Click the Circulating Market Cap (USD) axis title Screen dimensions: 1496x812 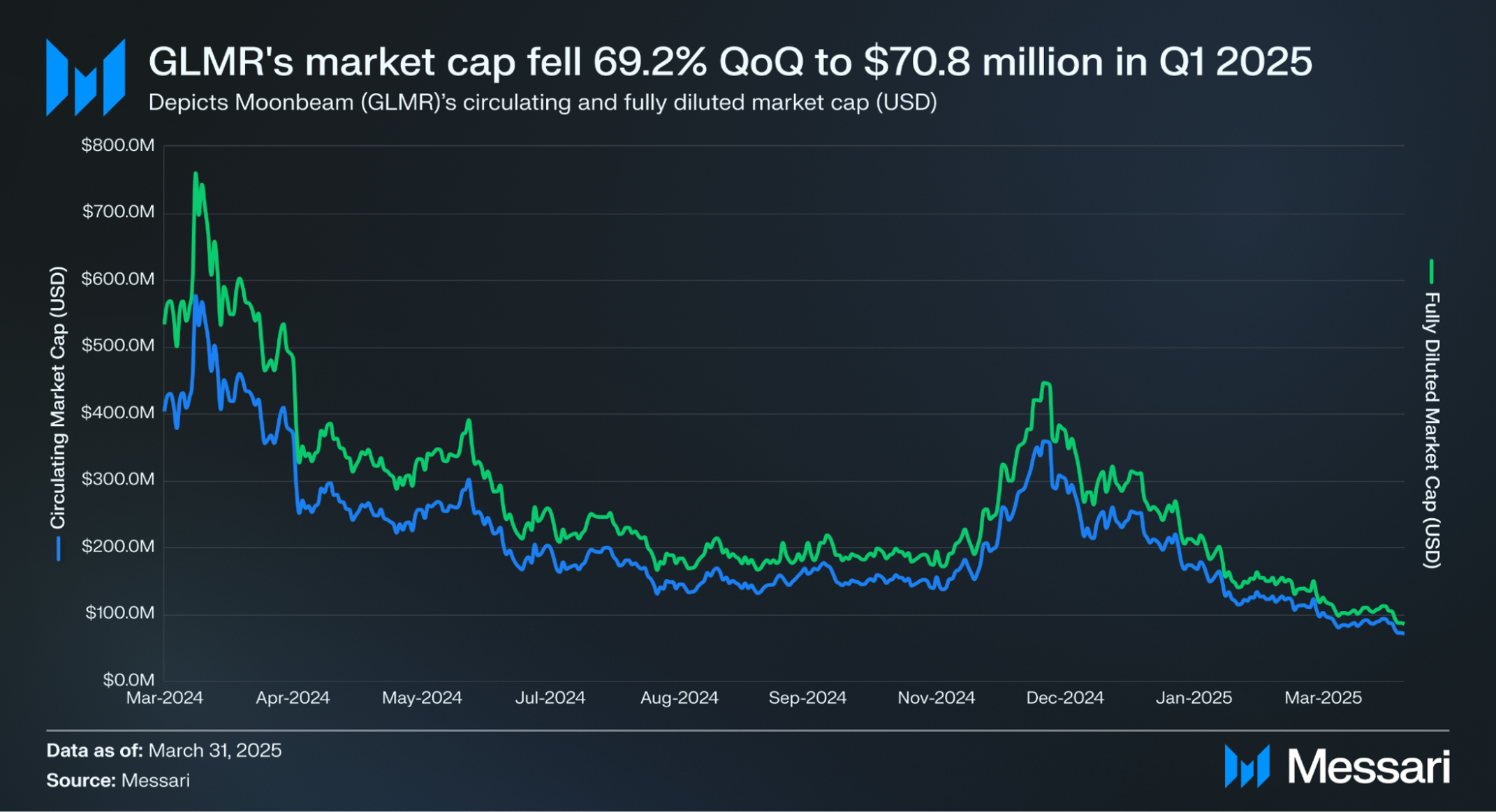[58, 398]
